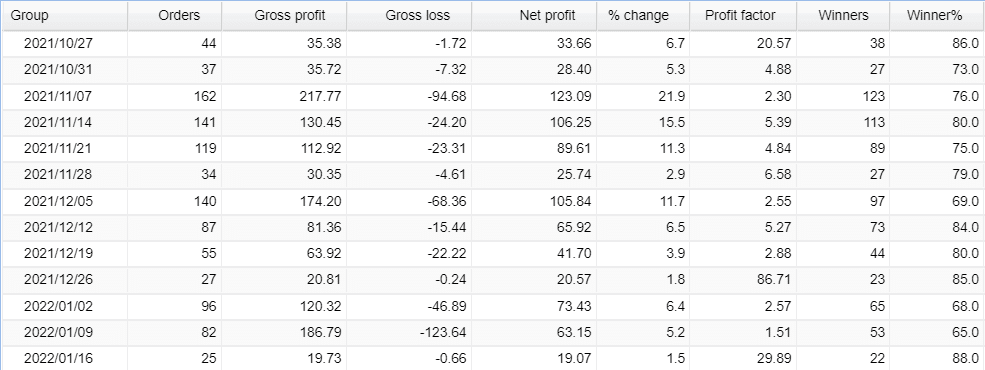Select the 2022/01/16 group row
985x370 pixels.
tap(492, 359)
